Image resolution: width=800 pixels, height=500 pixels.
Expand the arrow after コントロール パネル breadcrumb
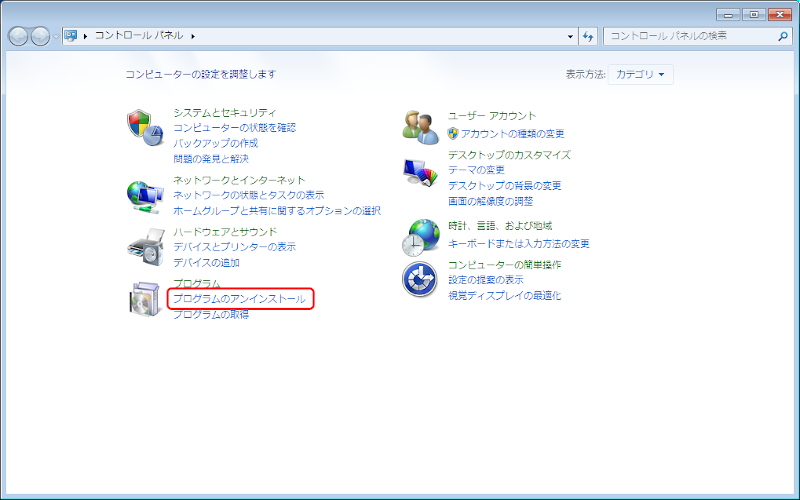tap(193, 36)
